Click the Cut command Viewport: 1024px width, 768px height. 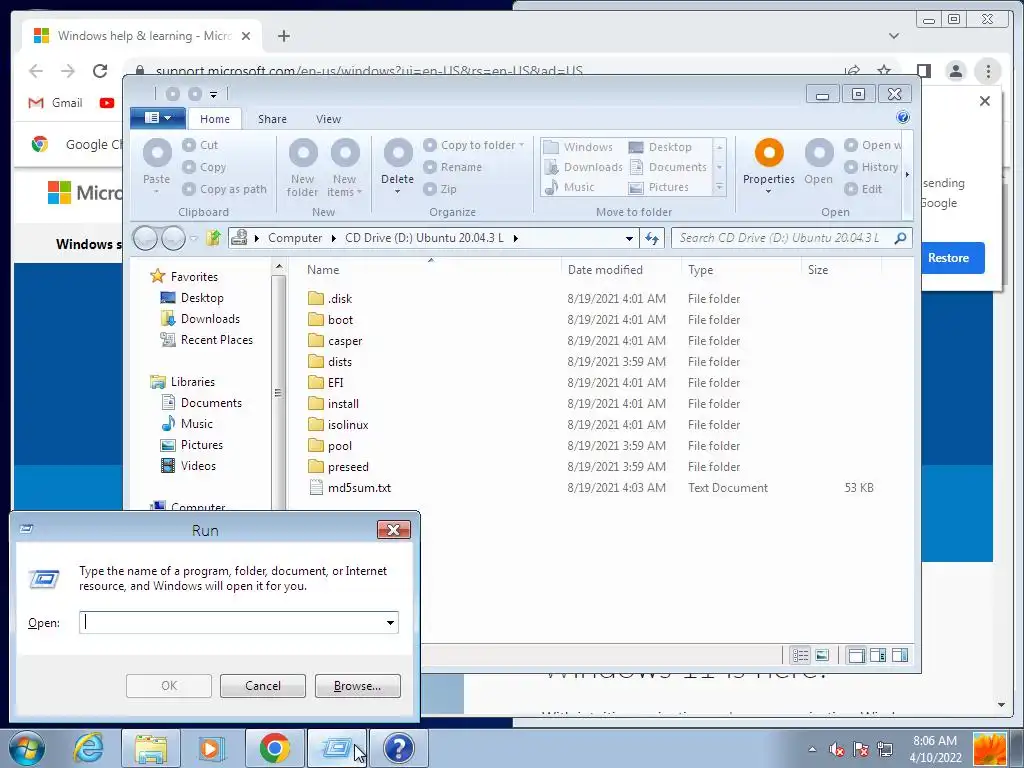pos(200,145)
